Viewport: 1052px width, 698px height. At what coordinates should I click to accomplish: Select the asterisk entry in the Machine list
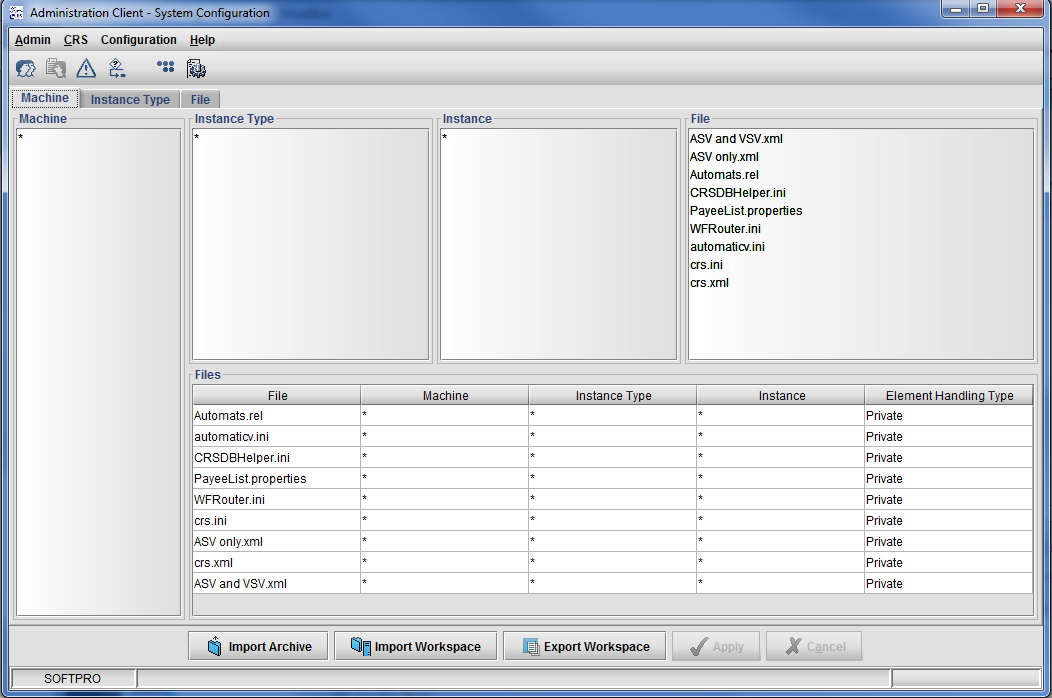coord(21,138)
